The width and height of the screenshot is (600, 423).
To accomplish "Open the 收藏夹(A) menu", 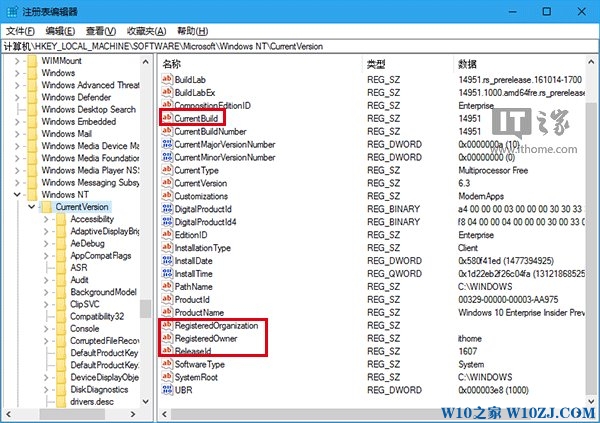I will pos(147,31).
